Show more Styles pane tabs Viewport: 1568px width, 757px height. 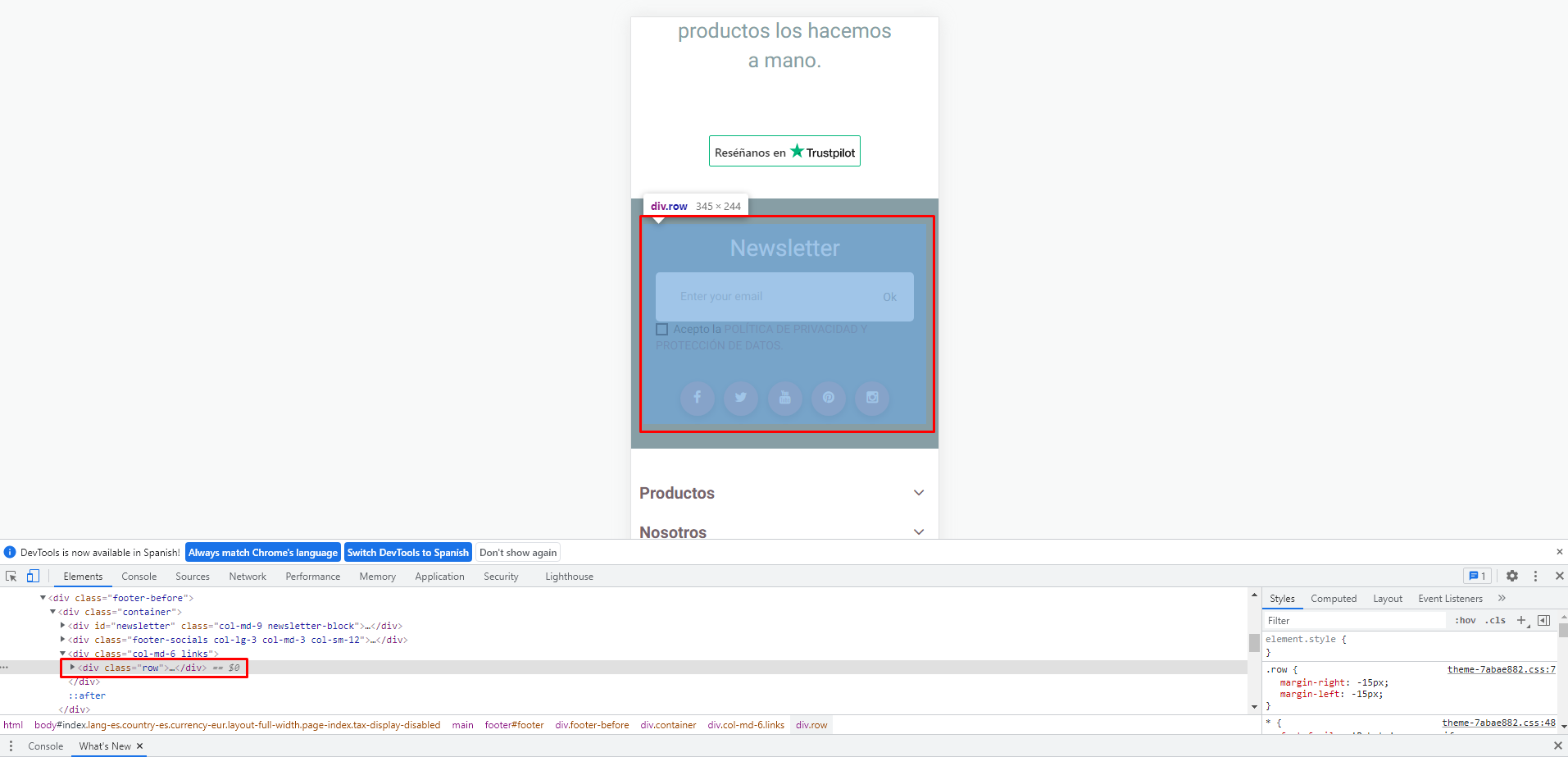(x=1502, y=599)
